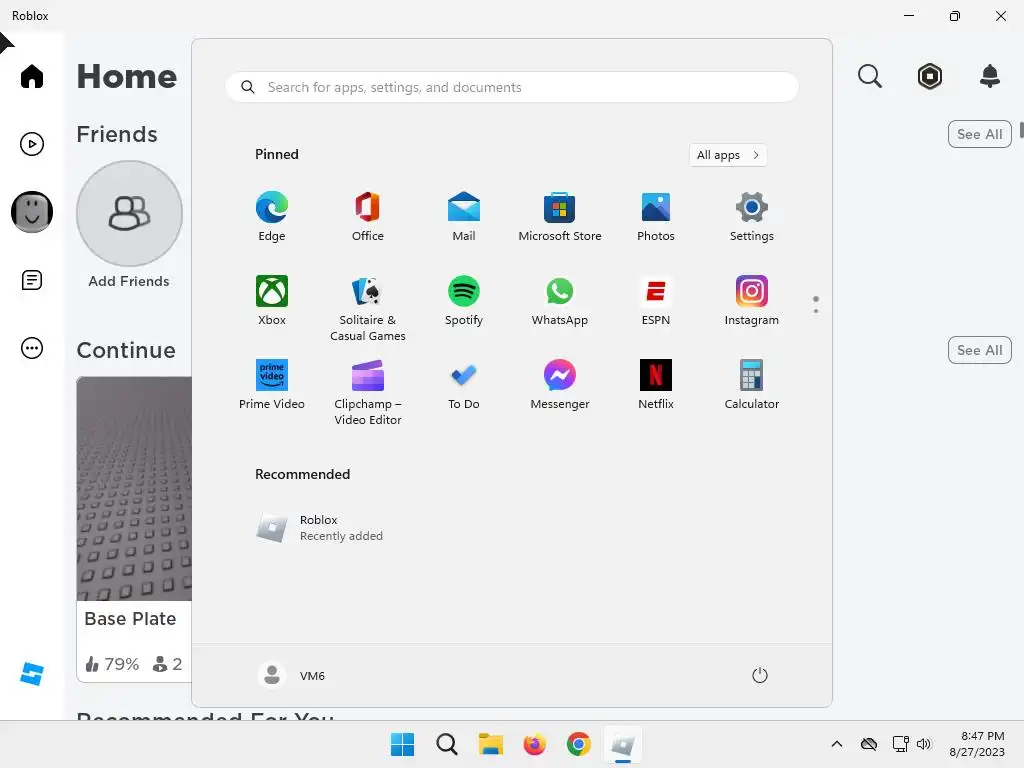Launch the To Do app

coord(464,385)
